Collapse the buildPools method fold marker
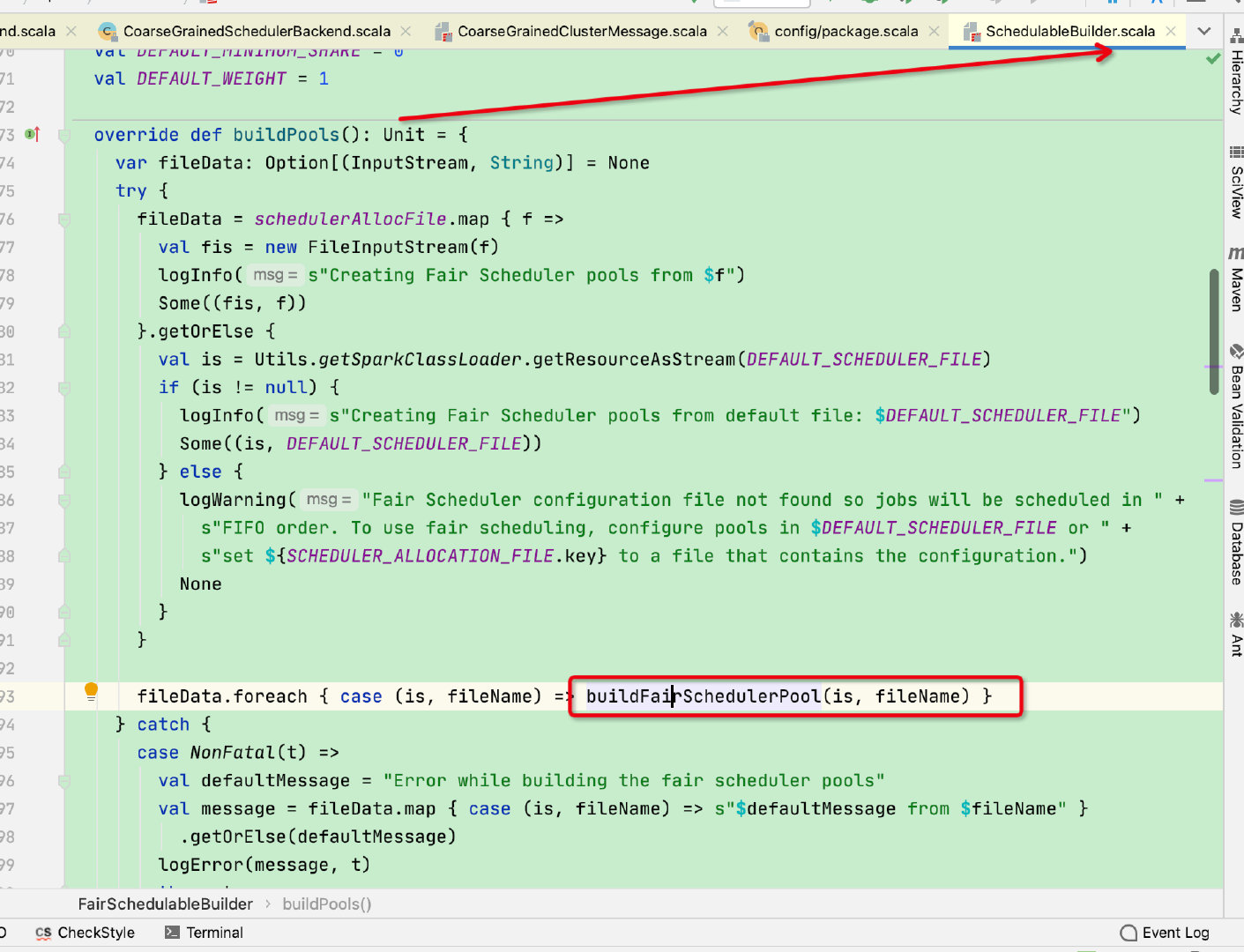Viewport: 1244px width, 952px height. click(x=64, y=135)
